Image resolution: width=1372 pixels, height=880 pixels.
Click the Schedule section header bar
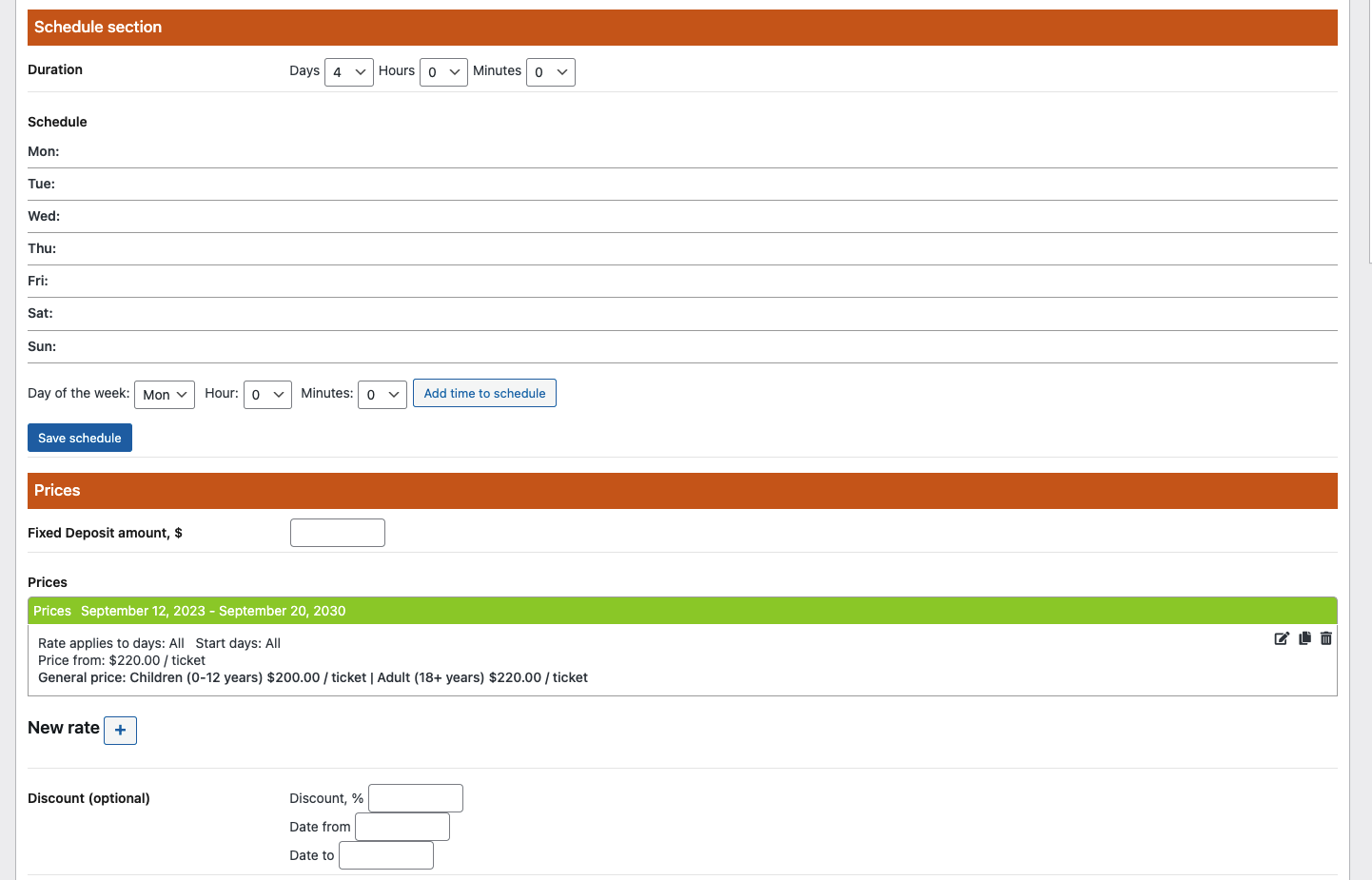(x=682, y=28)
